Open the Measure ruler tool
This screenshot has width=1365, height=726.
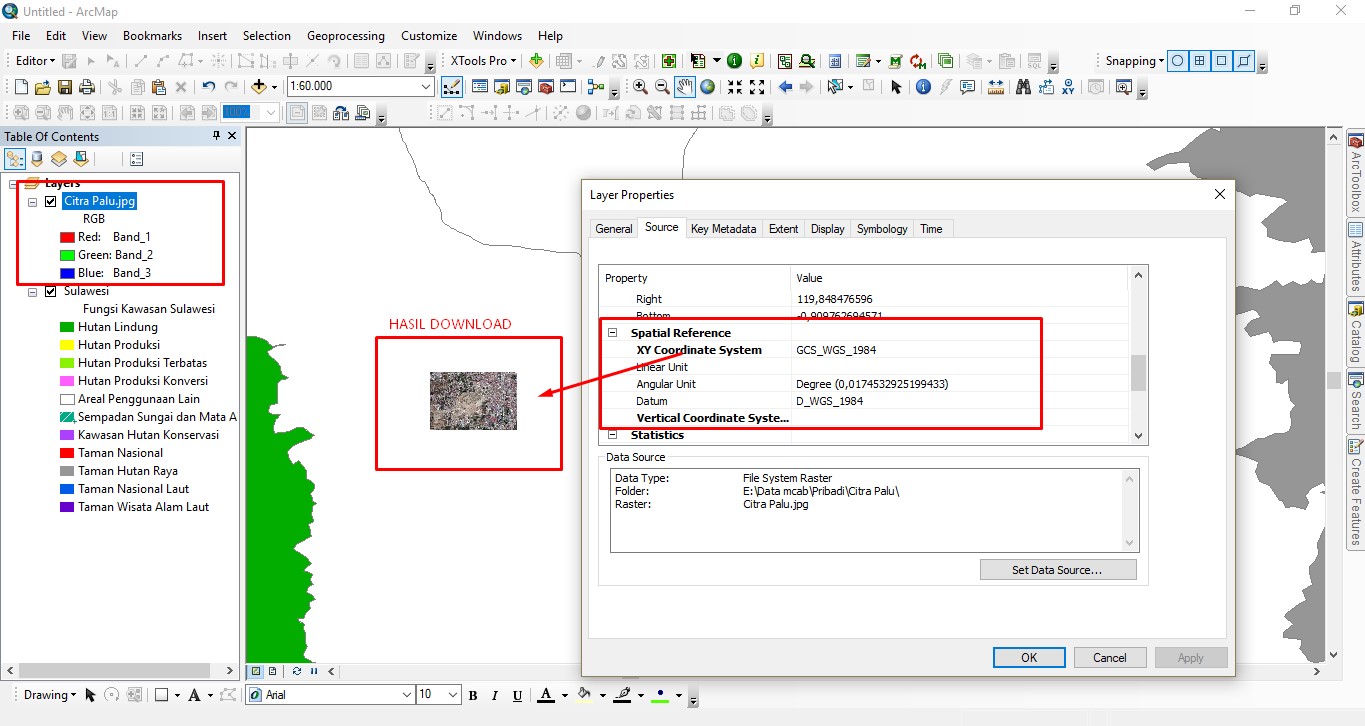pos(995,87)
